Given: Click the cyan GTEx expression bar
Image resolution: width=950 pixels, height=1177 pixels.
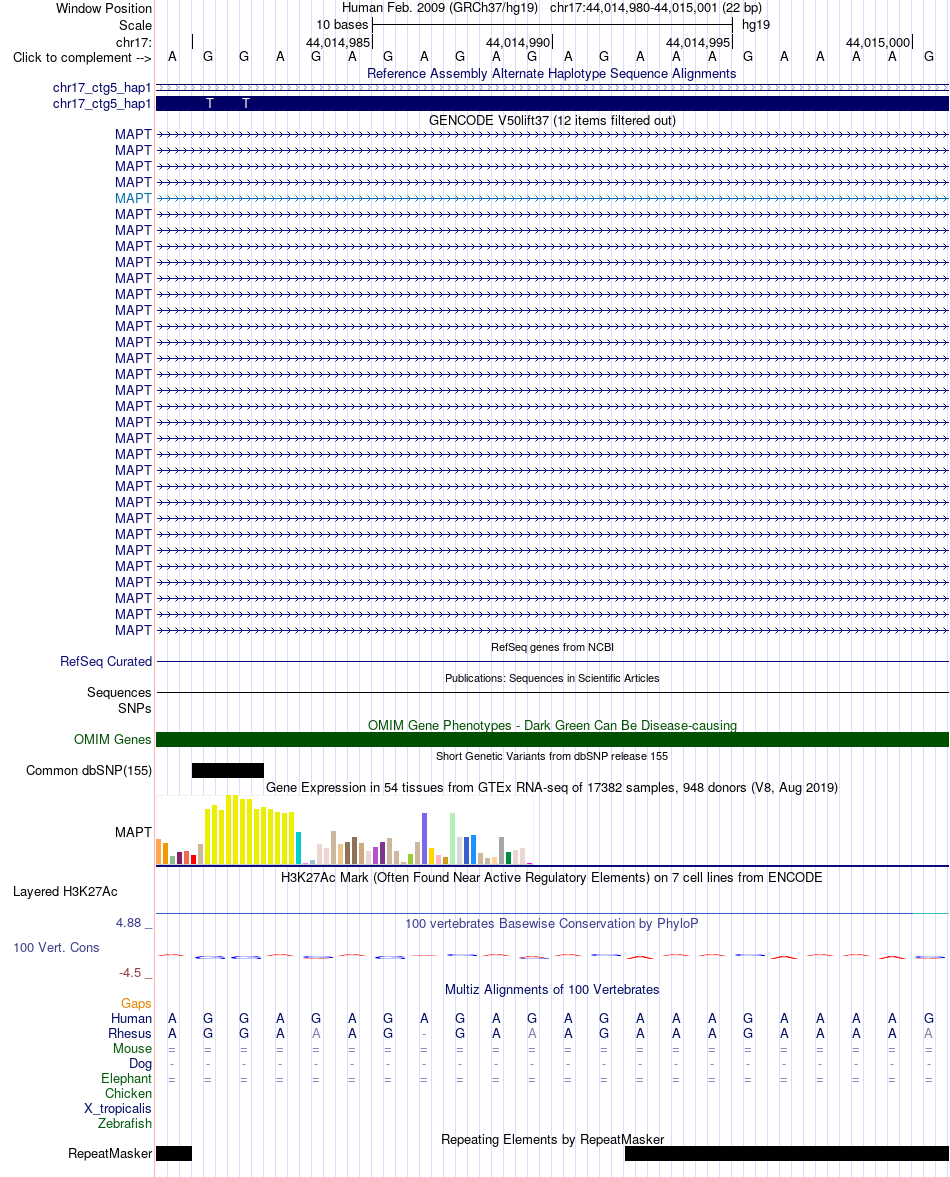Looking at the screenshot, I should click(299, 848).
